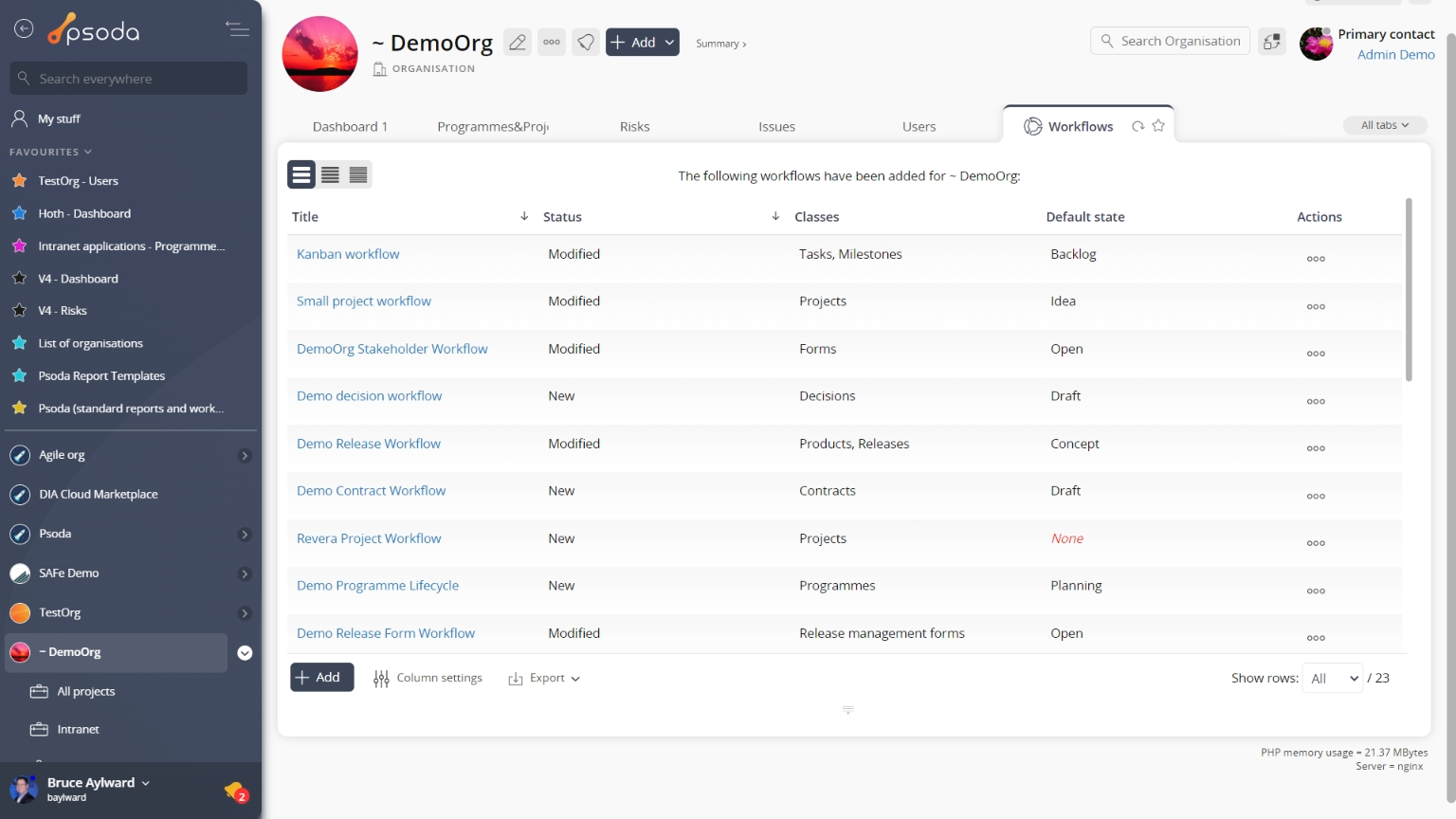Switch to comfortable row density view

click(x=301, y=174)
